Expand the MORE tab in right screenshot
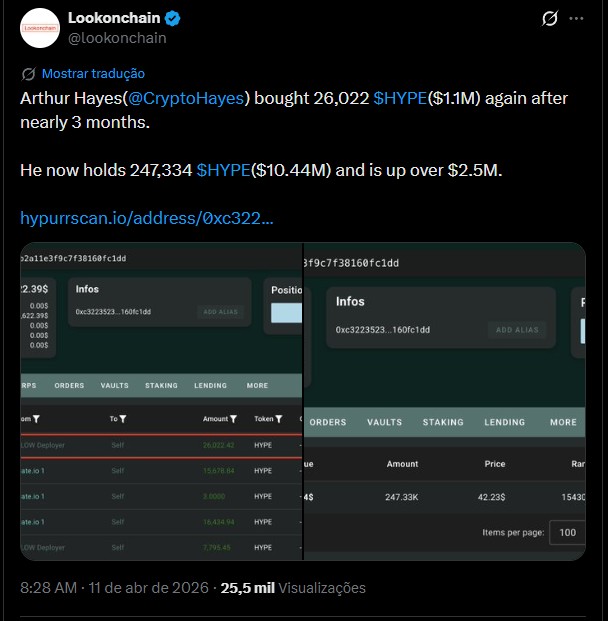Viewport: 608px width, 621px height. (563, 422)
